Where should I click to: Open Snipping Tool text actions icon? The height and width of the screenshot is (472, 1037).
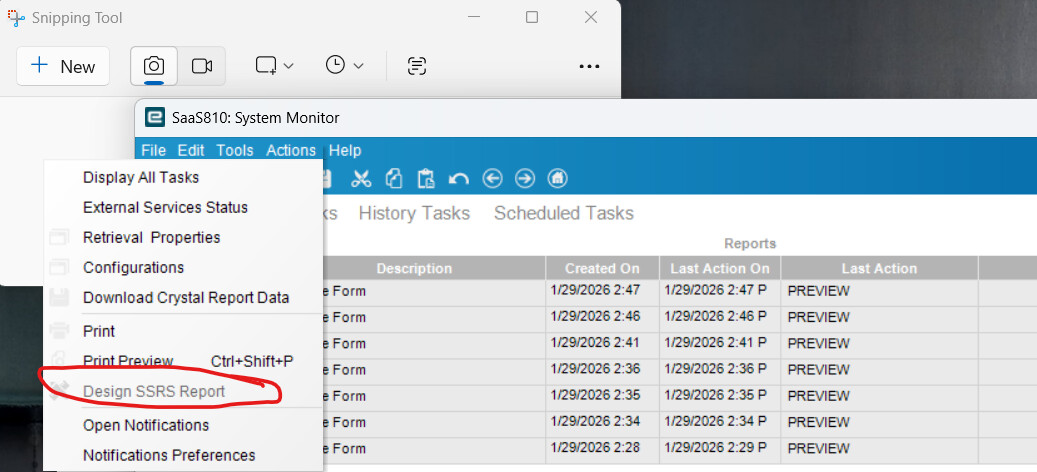[x=417, y=66]
